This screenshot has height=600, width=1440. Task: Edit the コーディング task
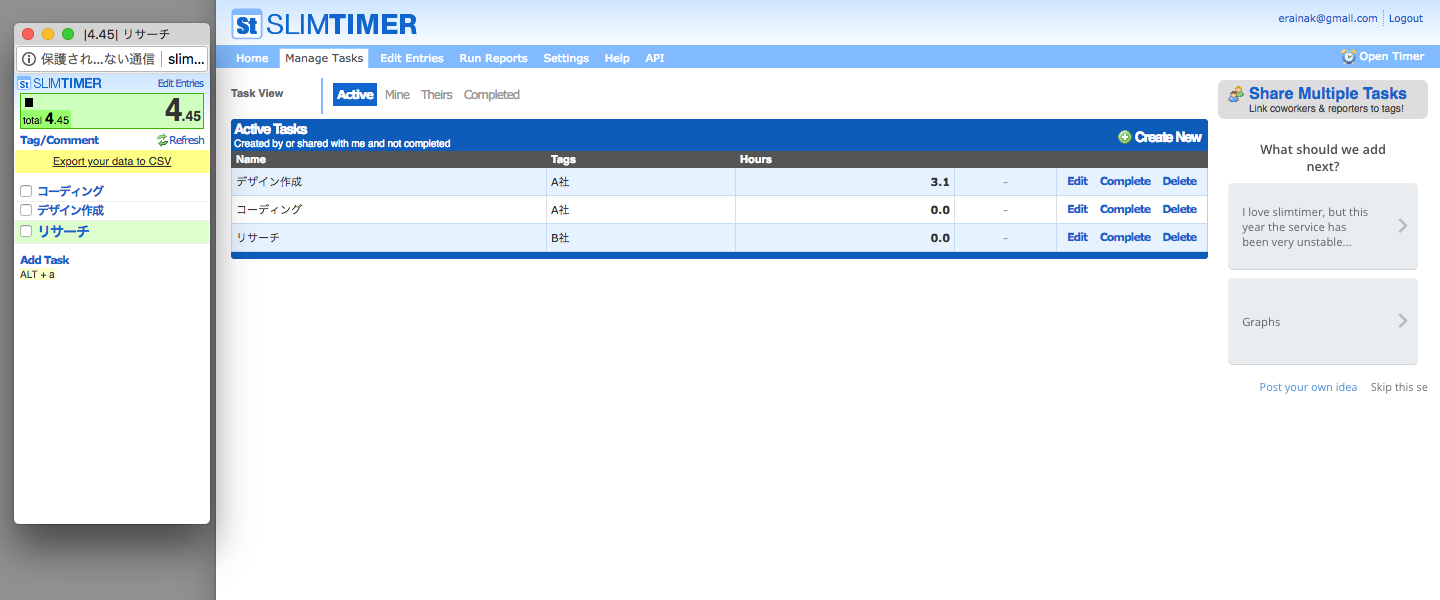click(1077, 209)
